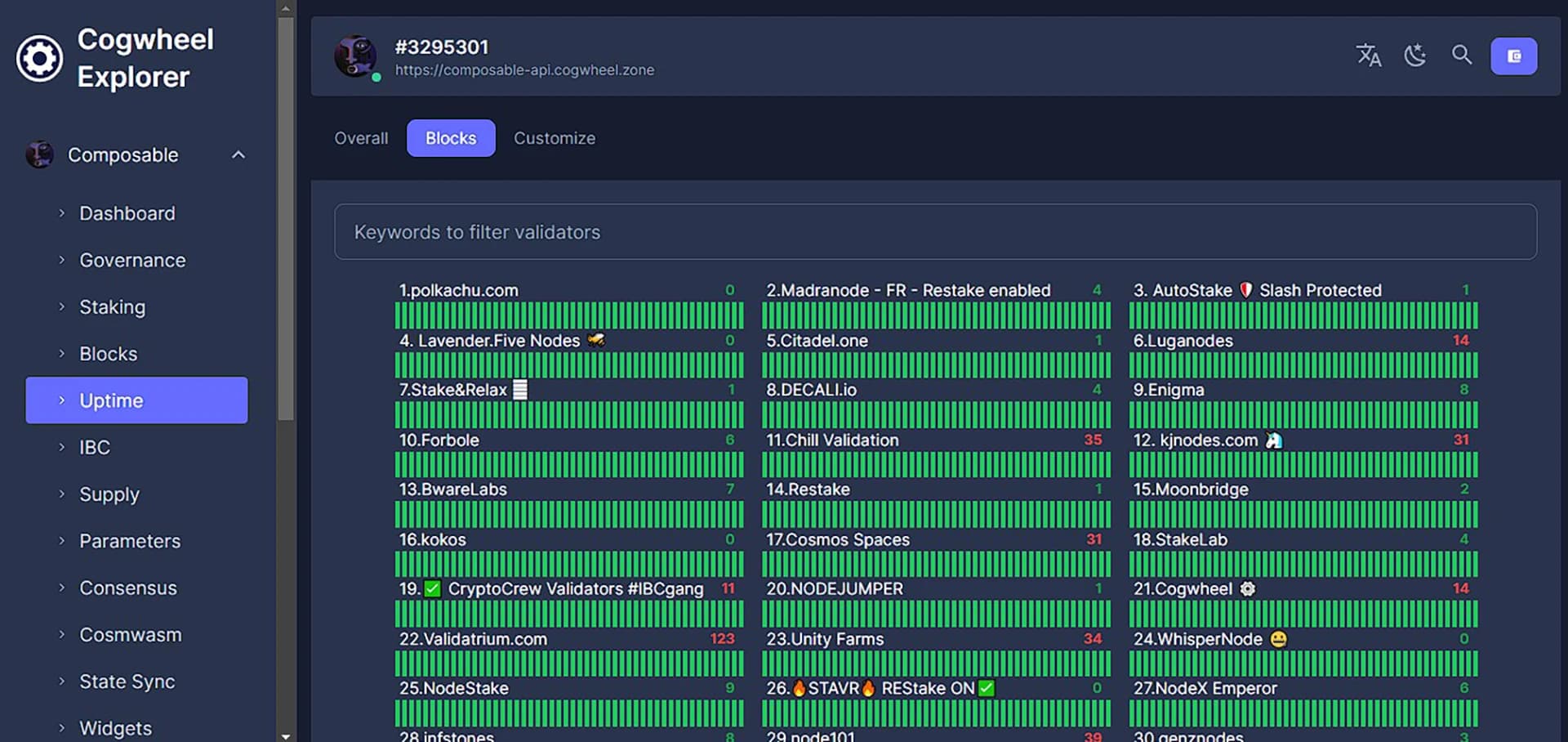Open Staking in the sidebar

click(x=112, y=307)
